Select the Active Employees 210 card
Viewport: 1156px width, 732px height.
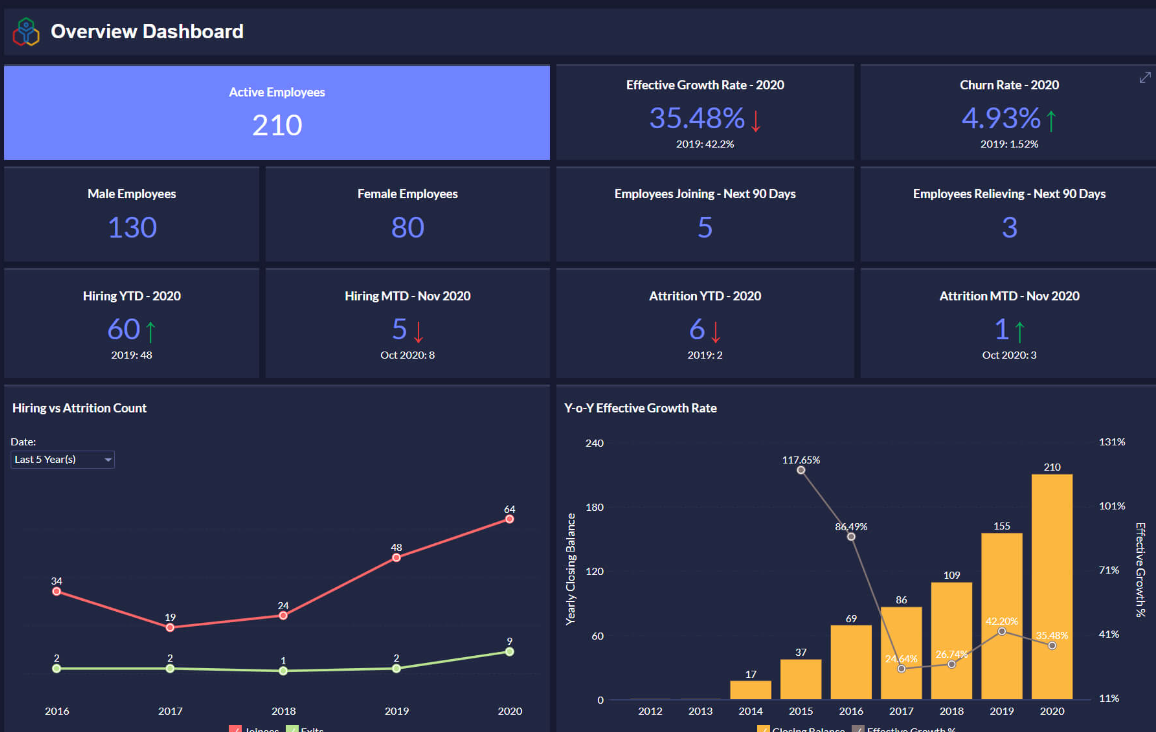(x=277, y=112)
